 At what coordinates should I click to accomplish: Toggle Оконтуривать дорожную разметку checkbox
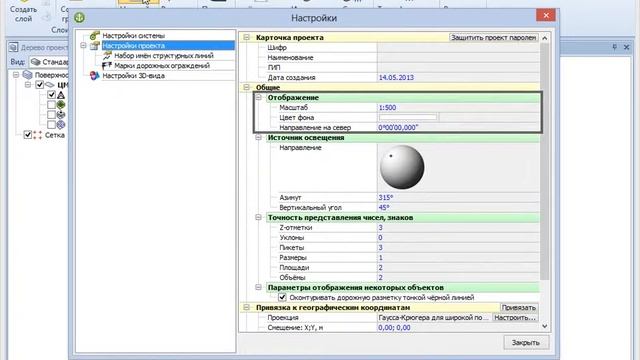click(x=282, y=298)
